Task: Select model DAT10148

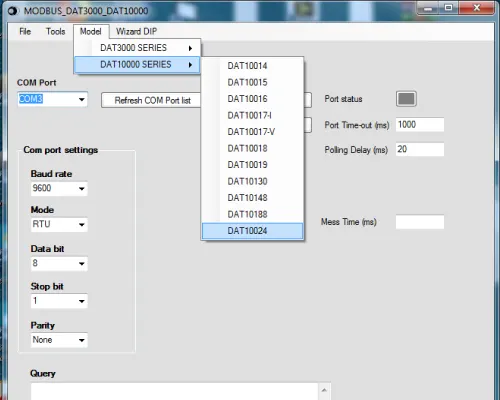Action: click(252, 198)
